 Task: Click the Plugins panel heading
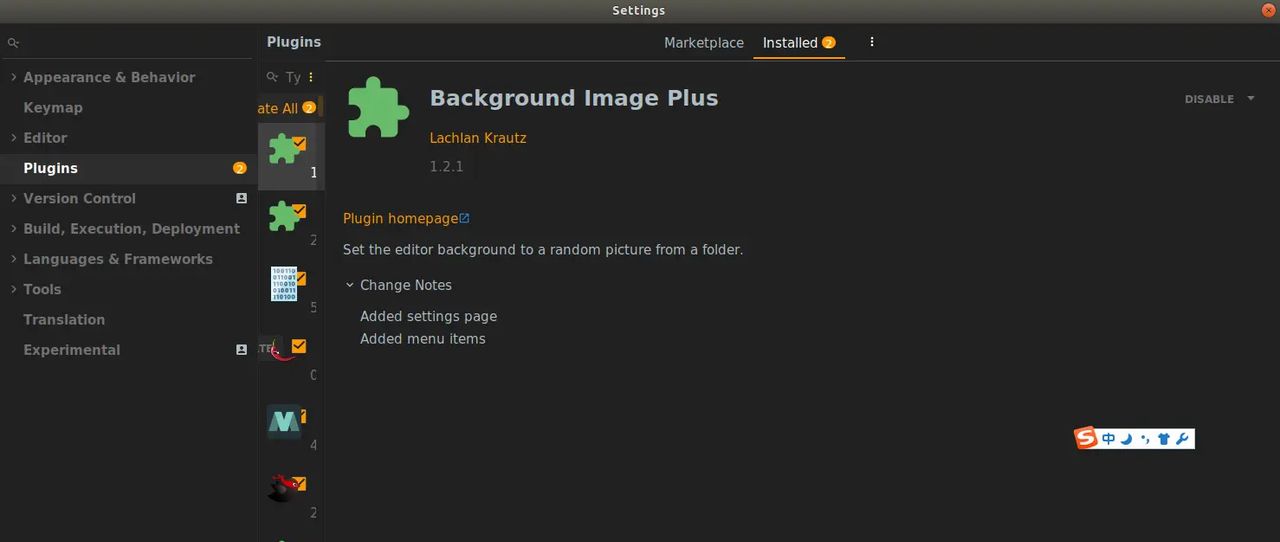tap(294, 42)
